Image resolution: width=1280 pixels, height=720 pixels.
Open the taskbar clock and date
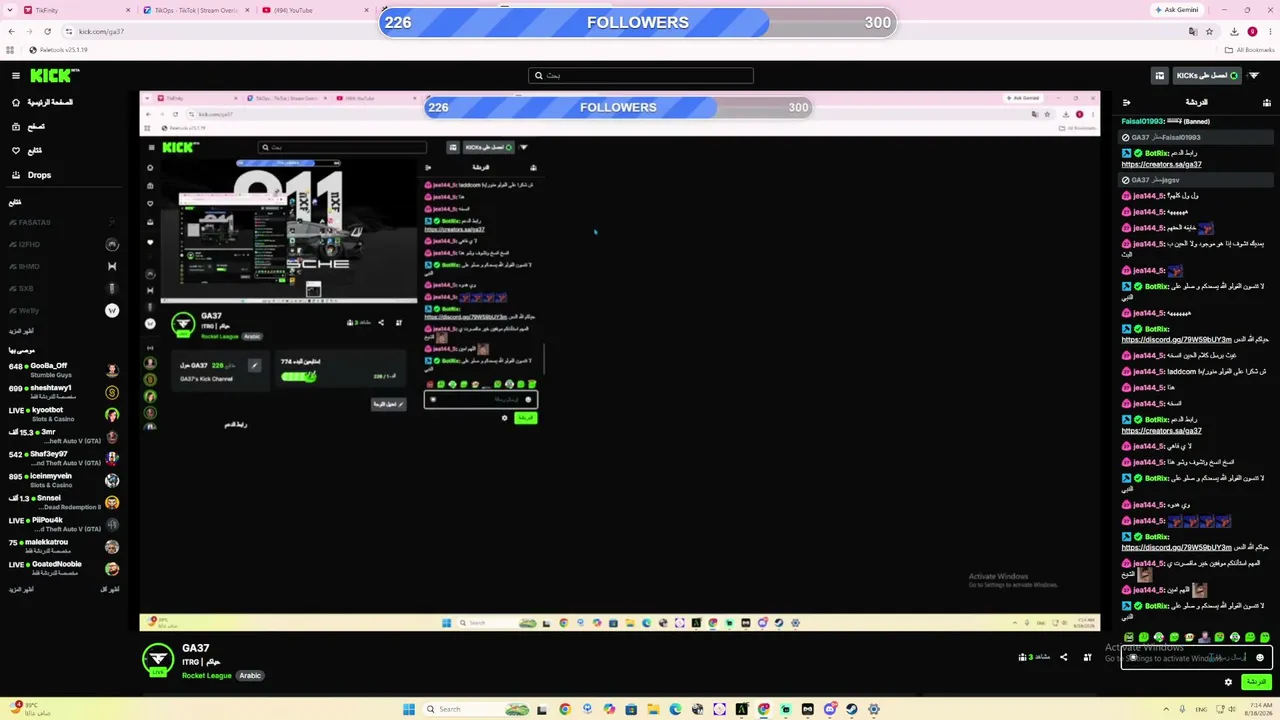[1257, 709]
